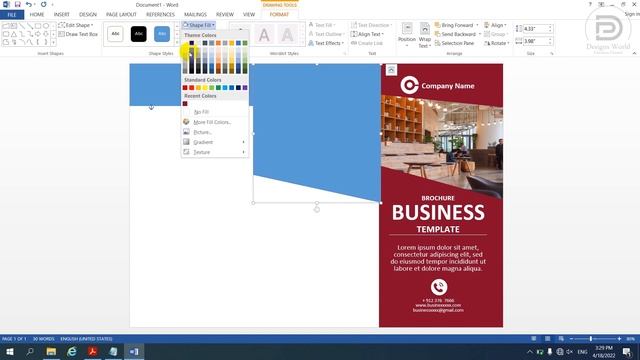
Task: Open Text Effects dropdown
Action: click(x=326, y=43)
